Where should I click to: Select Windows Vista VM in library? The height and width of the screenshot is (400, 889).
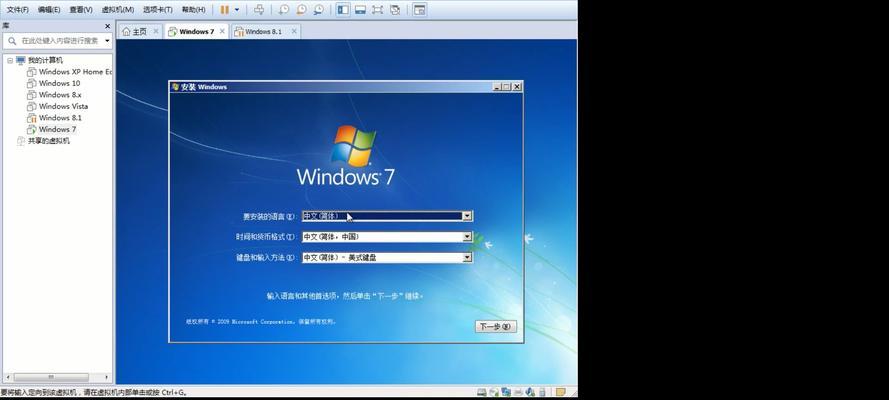(x=64, y=107)
